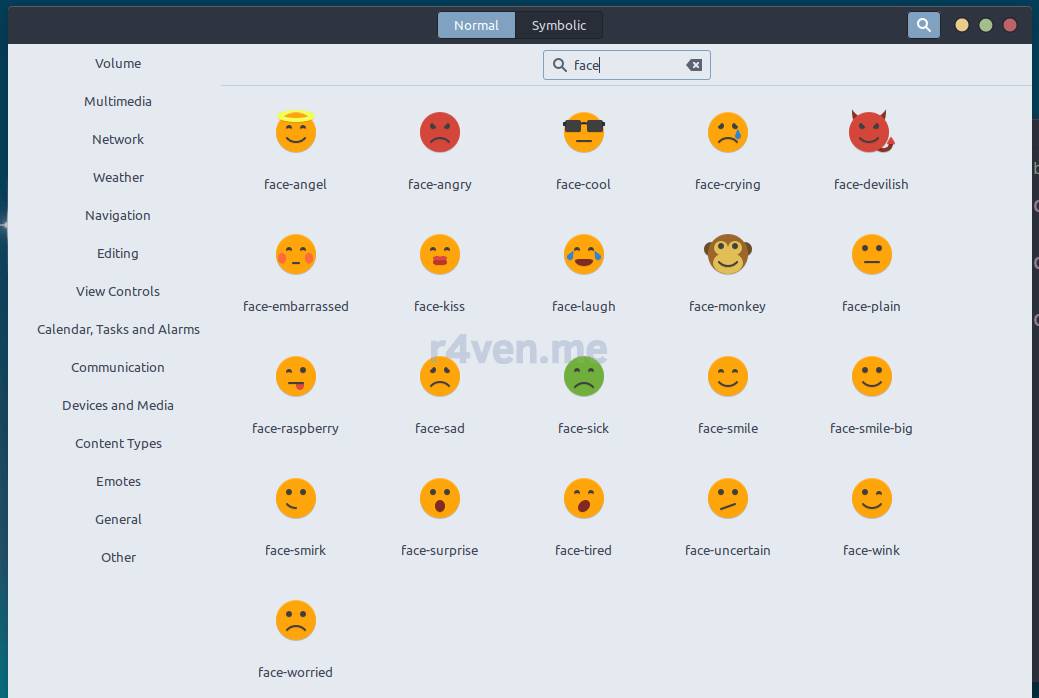Open the face-kiss icon
The image size is (1039, 698).
439,254
